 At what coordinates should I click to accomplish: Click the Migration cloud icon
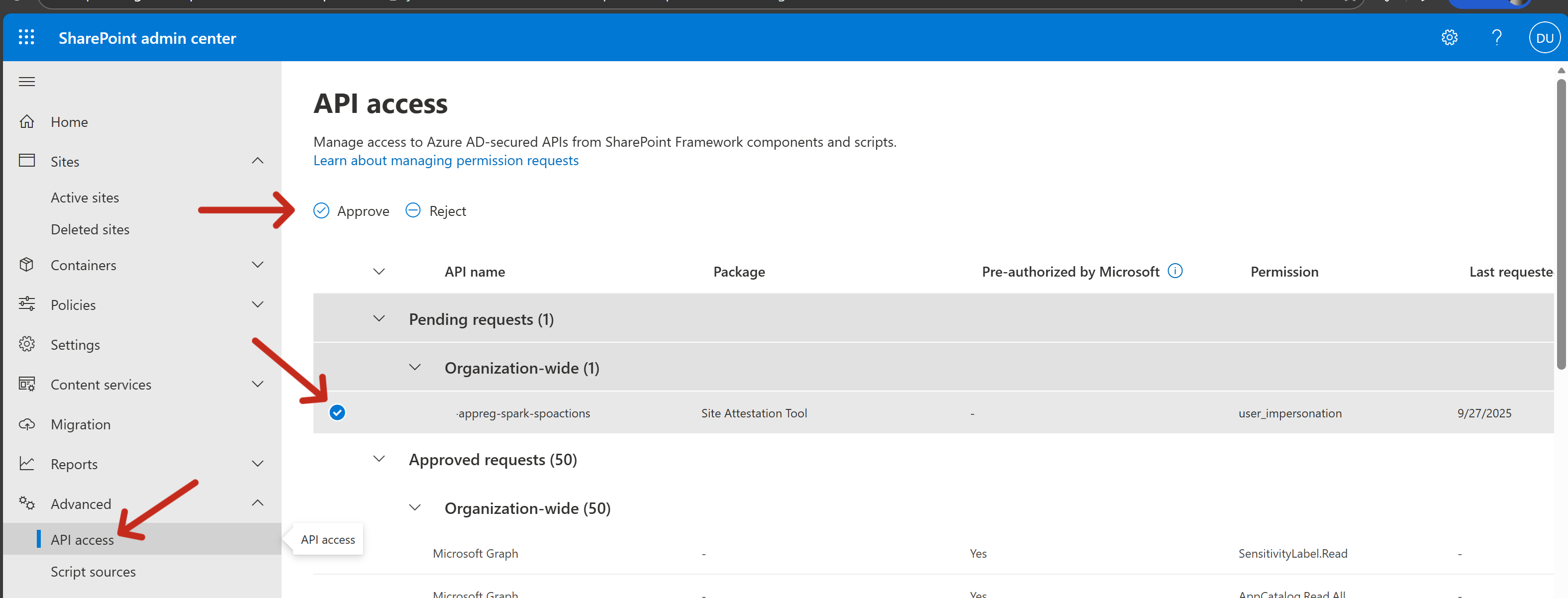[x=27, y=424]
